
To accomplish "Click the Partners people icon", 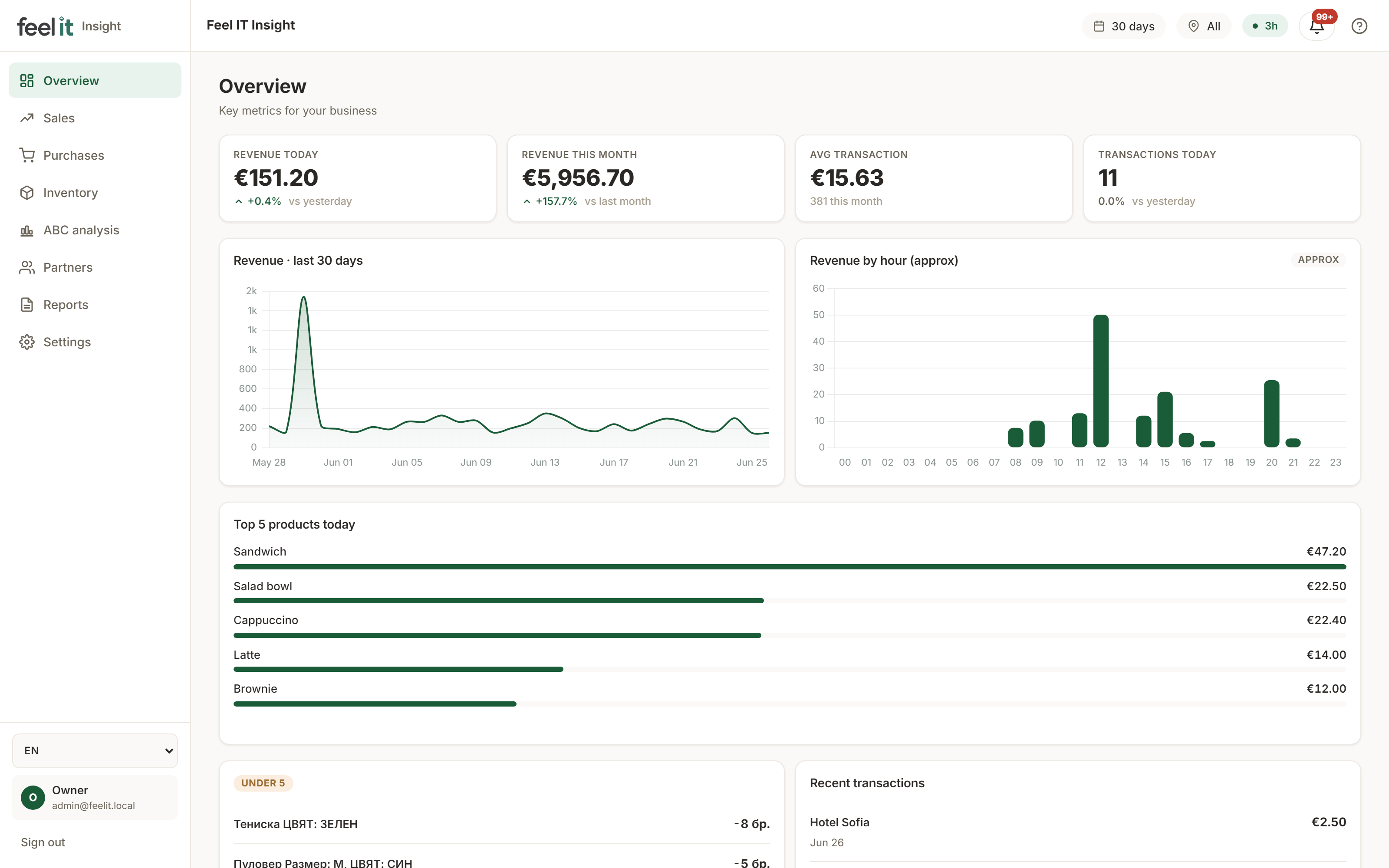I will (x=27, y=267).
